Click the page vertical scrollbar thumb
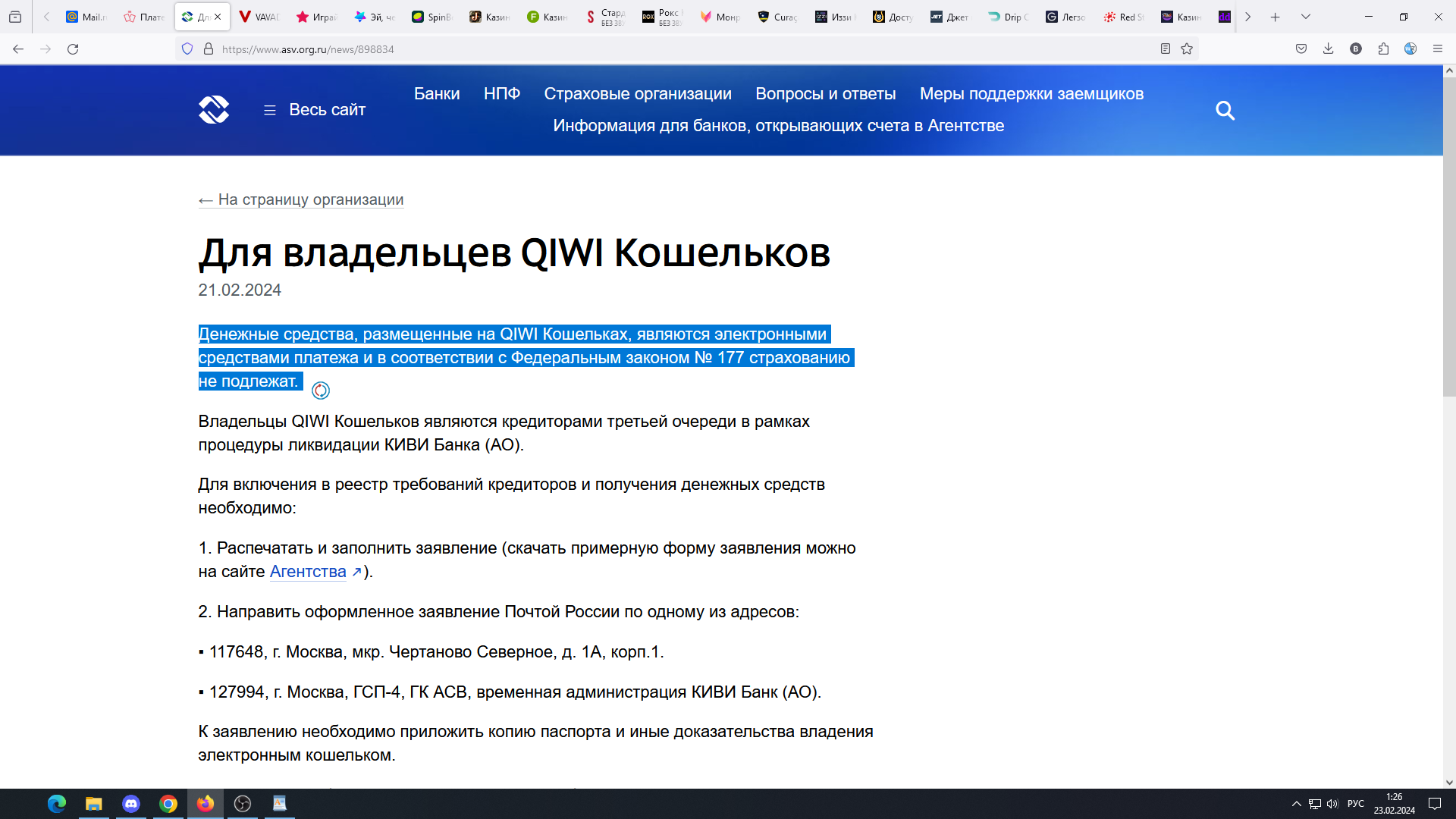The height and width of the screenshot is (819, 1456). point(1448,235)
